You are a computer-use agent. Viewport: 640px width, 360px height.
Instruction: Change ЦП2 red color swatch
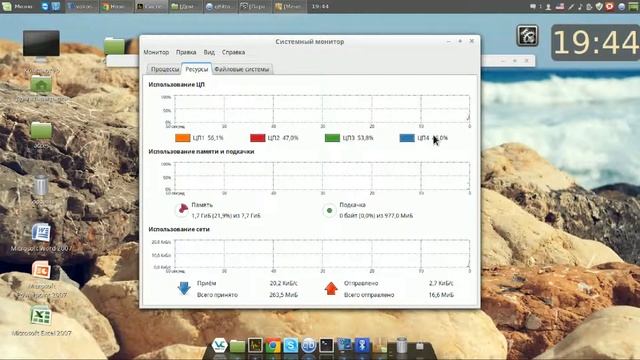click(x=258, y=138)
